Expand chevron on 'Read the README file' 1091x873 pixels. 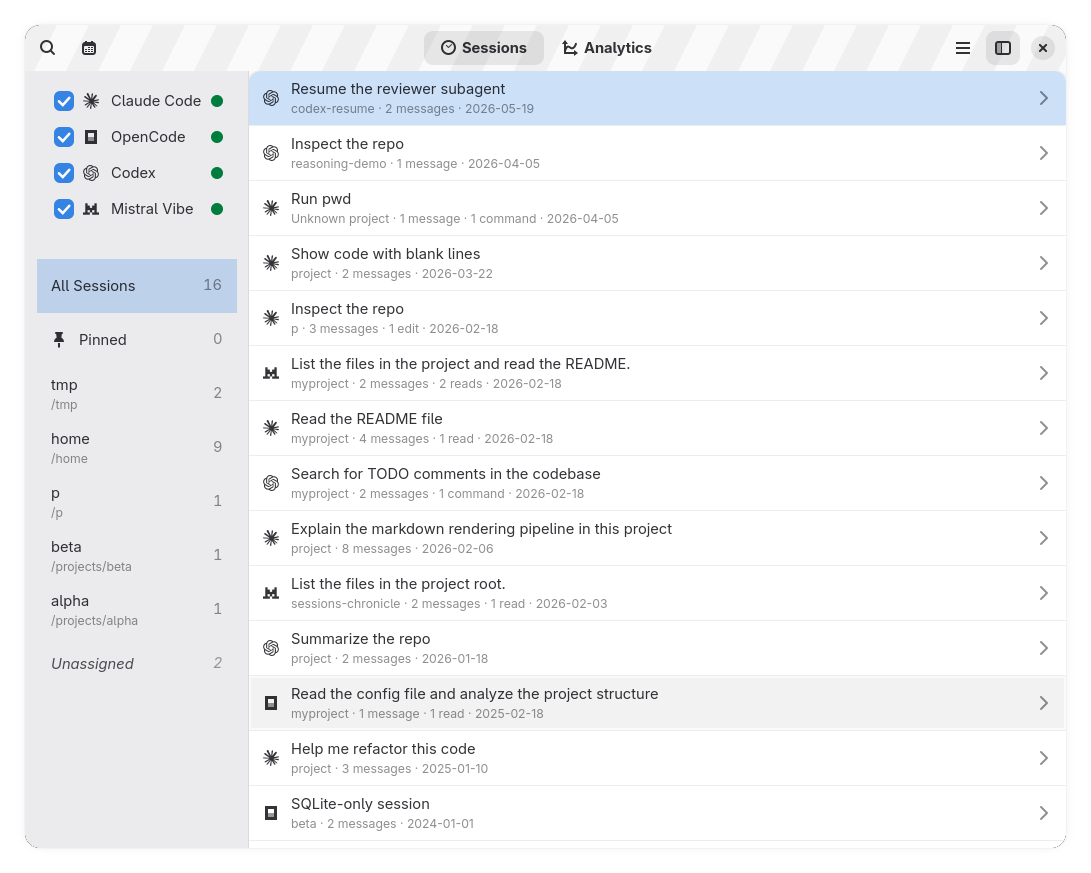click(x=1044, y=428)
